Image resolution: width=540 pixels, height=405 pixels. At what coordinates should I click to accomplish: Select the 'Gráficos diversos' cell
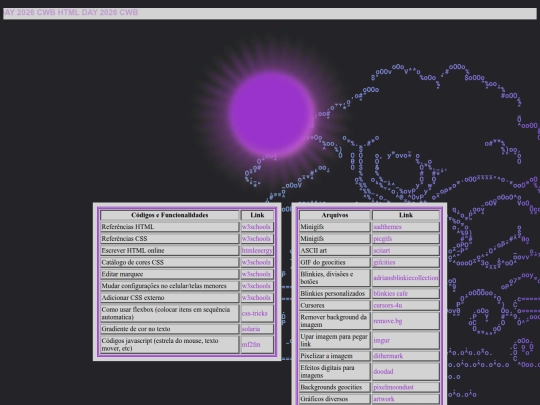tap(335, 399)
